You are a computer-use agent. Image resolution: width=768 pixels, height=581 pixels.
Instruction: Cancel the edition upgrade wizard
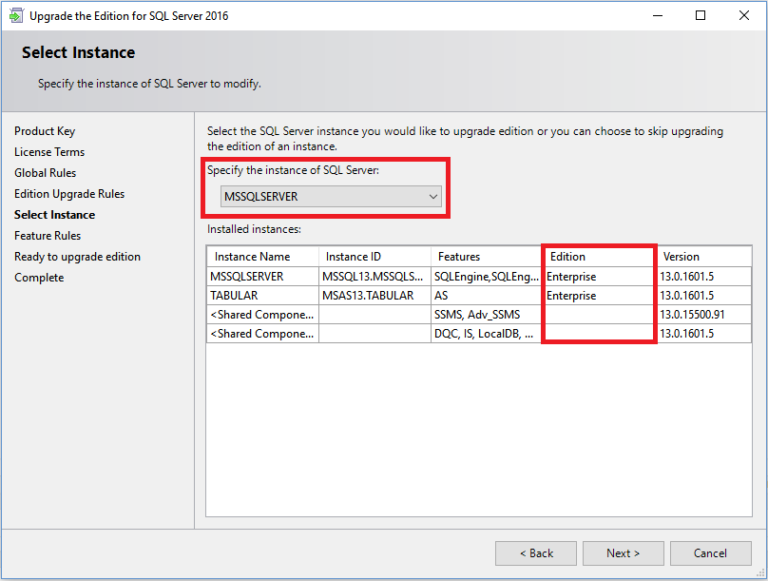click(x=710, y=554)
